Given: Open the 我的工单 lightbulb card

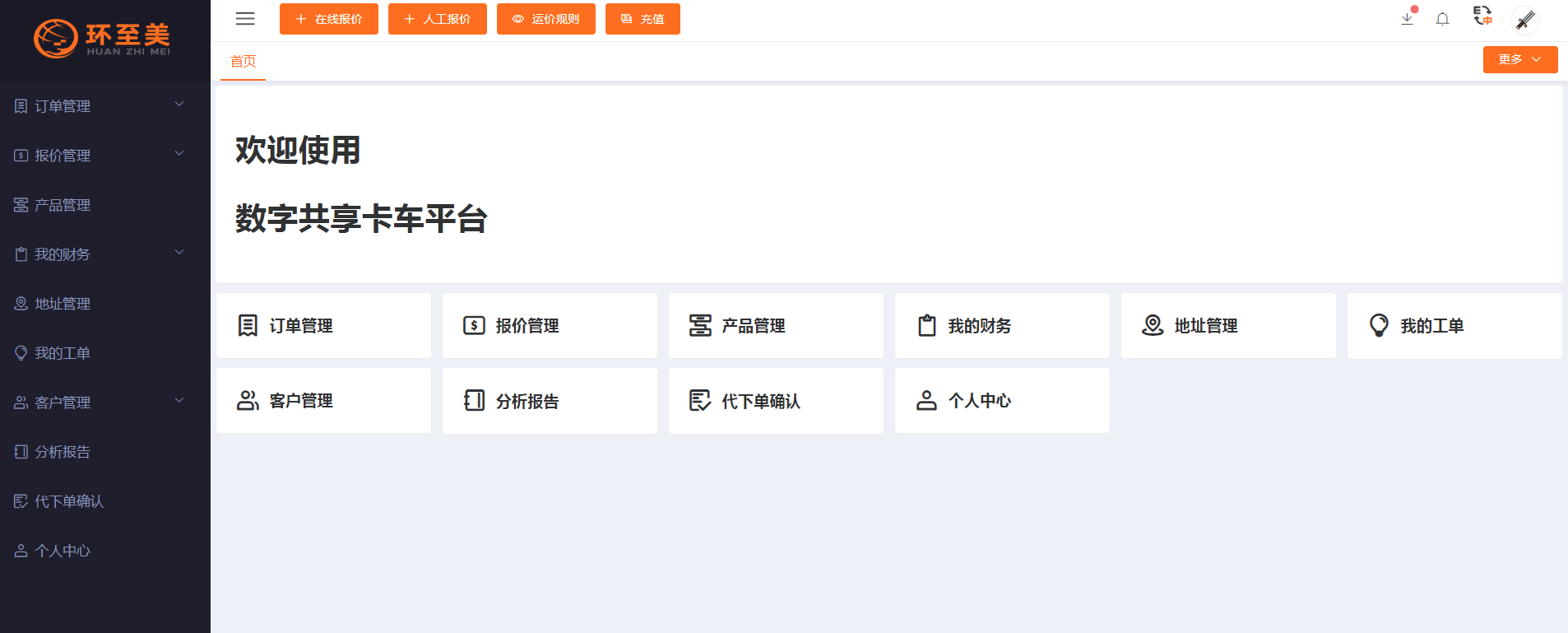Looking at the screenshot, I should (1454, 326).
